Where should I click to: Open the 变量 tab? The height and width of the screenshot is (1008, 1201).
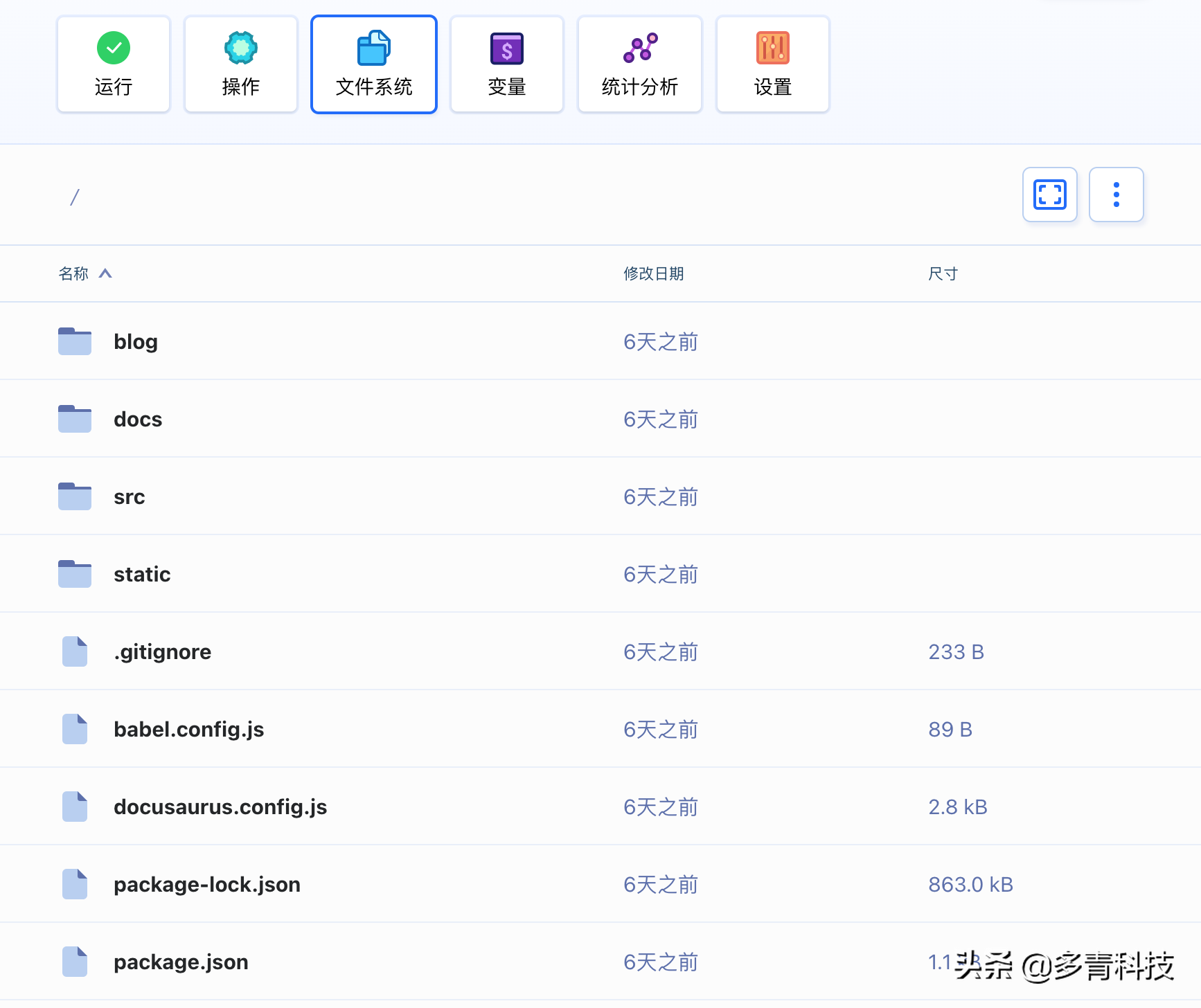tap(507, 64)
